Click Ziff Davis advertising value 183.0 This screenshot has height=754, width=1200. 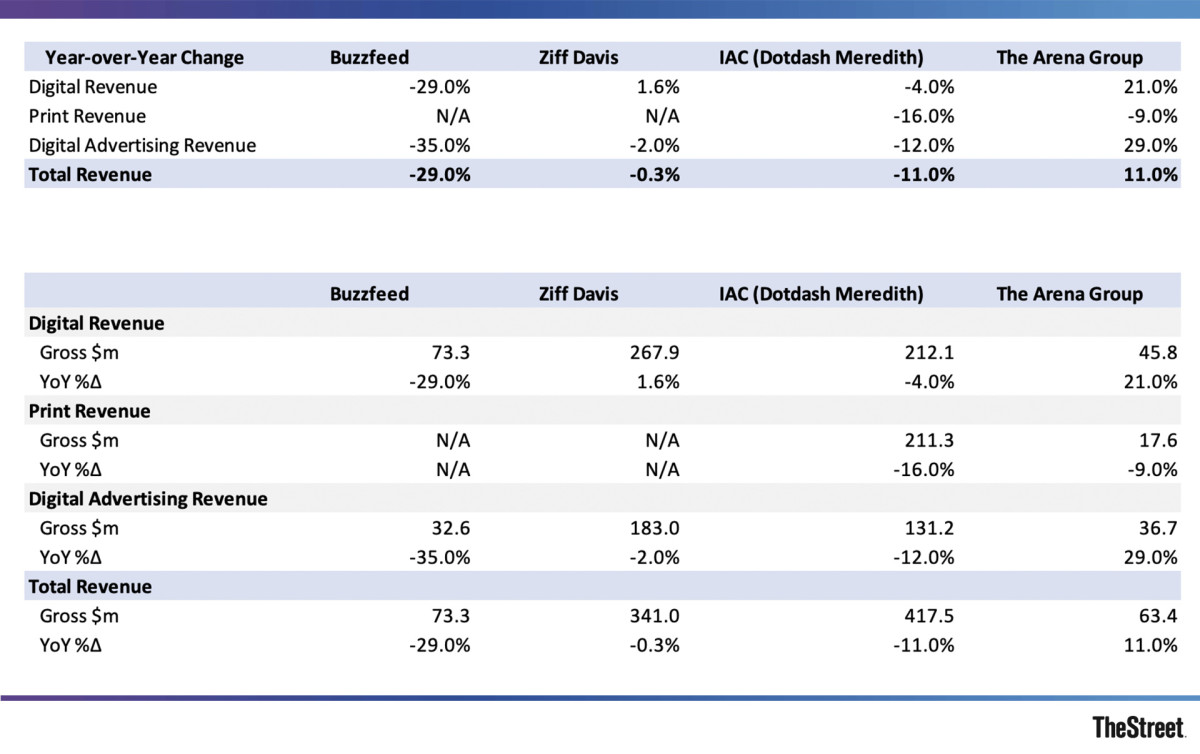tap(655, 529)
